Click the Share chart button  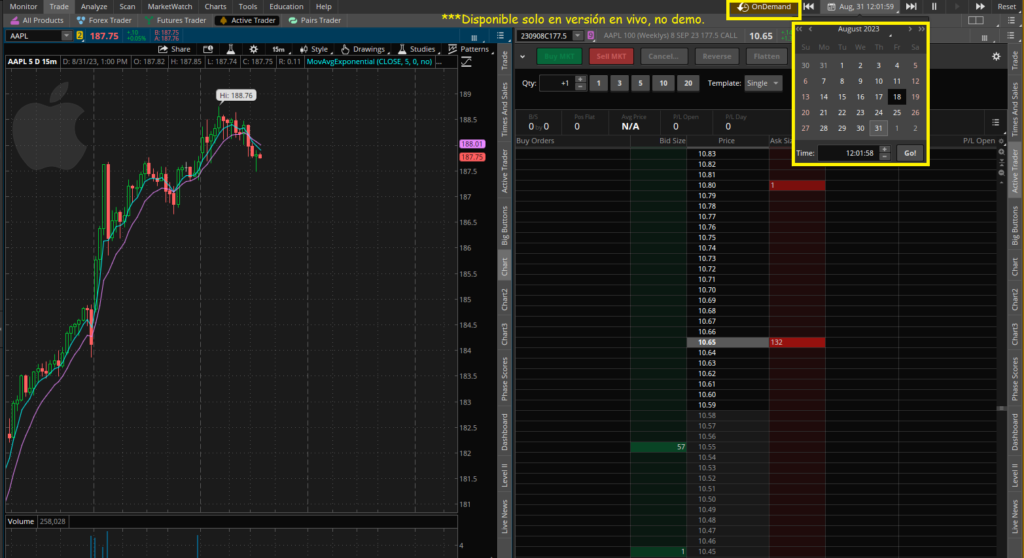click(174, 49)
